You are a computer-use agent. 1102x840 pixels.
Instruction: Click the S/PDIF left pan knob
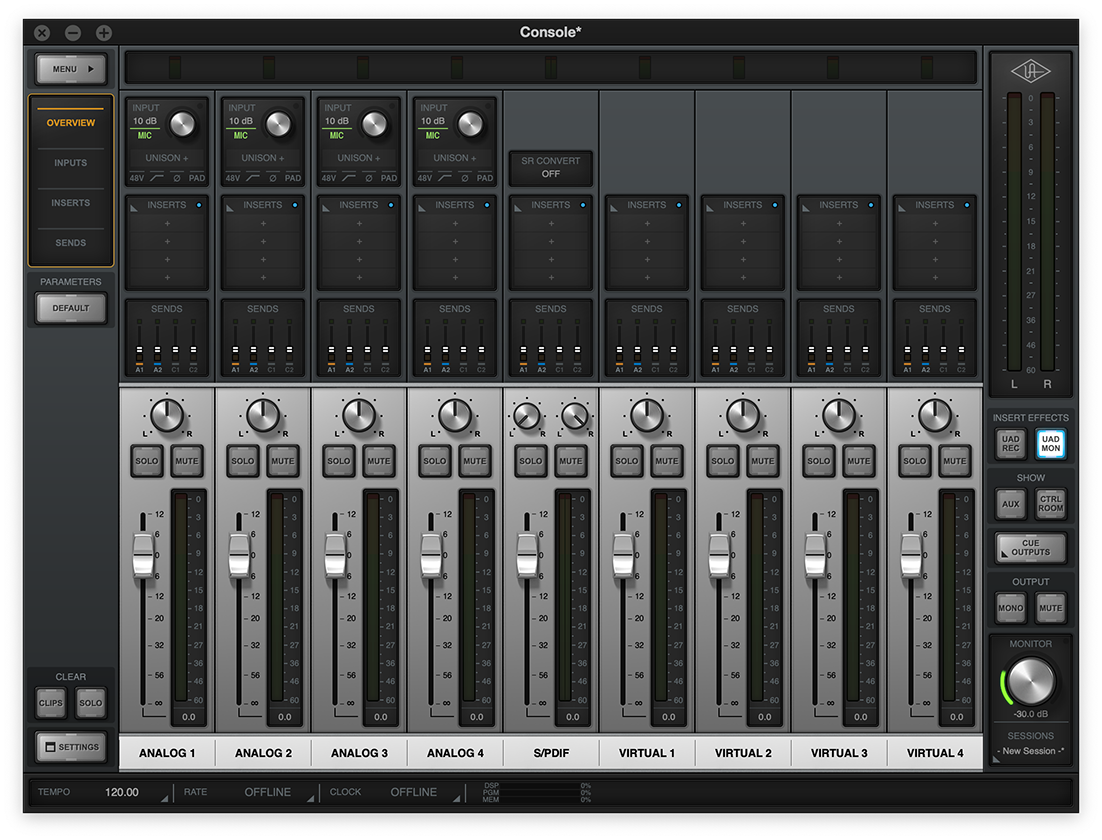pos(526,416)
